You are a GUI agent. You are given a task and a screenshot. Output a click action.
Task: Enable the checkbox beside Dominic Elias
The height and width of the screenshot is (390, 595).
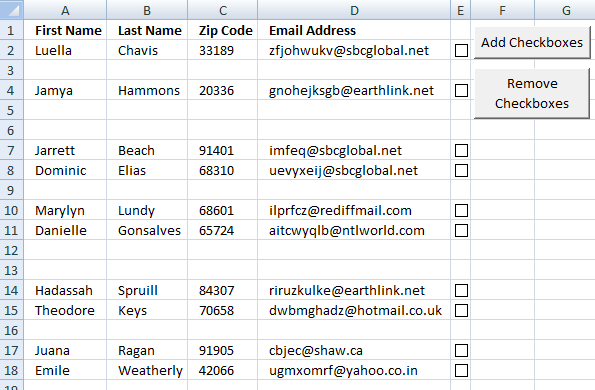coord(461,171)
